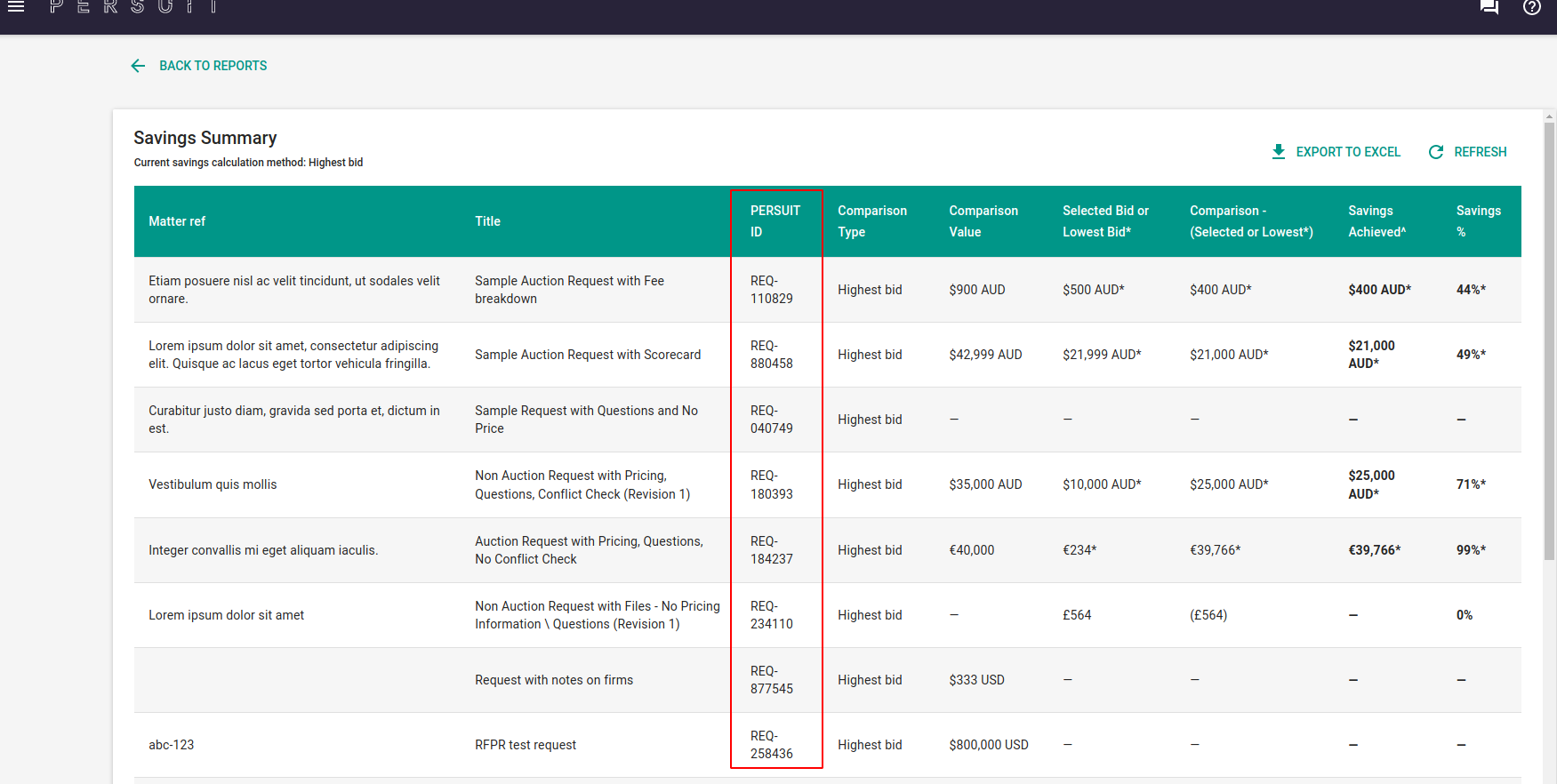Open request REQ-110829
The image size is (1557, 784).
click(x=771, y=290)
